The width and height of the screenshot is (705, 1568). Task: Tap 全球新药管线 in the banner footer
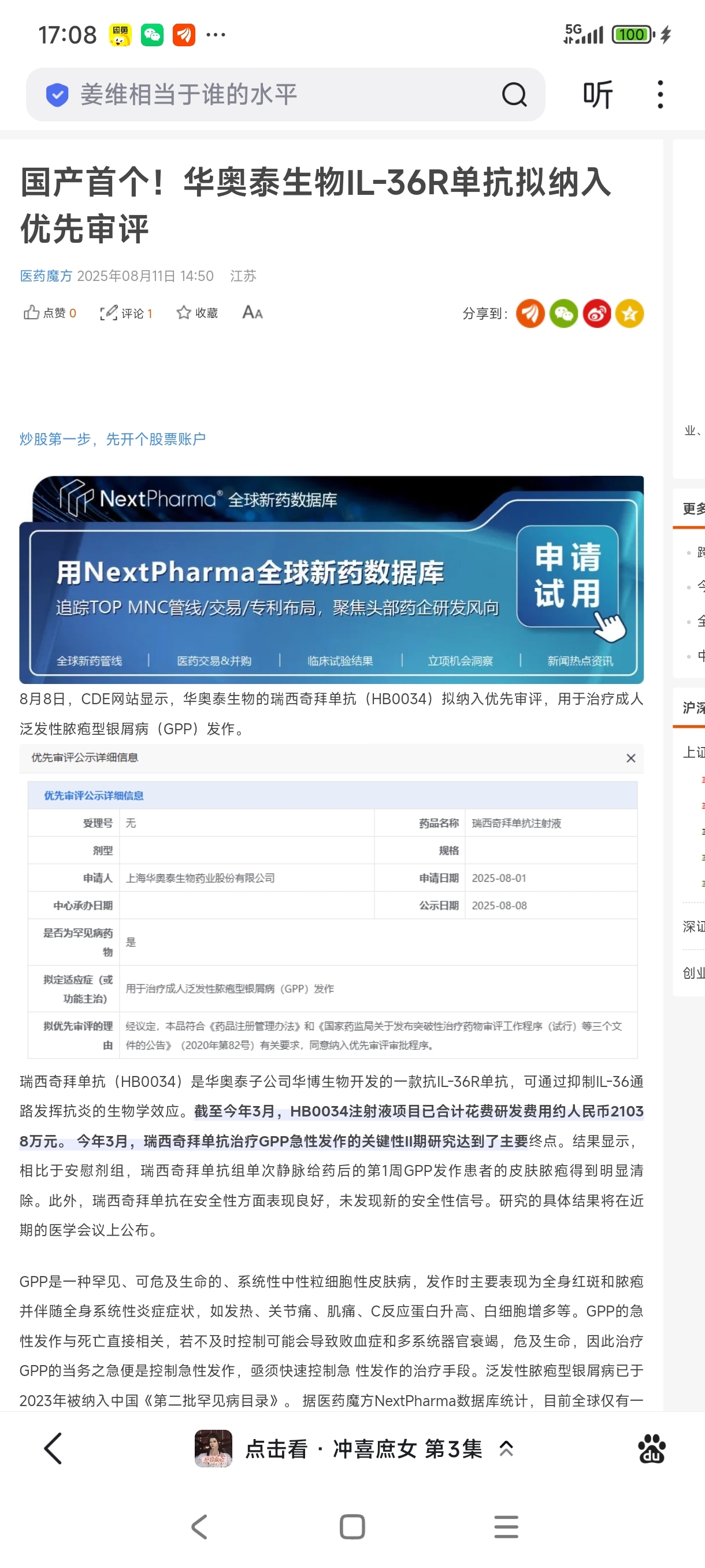click(x=90, y=660)
